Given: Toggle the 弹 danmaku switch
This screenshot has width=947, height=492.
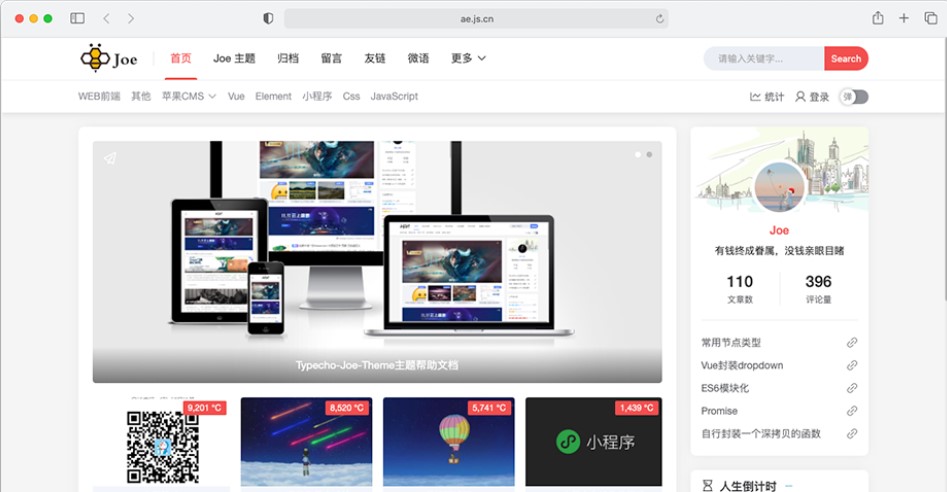Looking at the screenshot, I should [x=854, y=97].
